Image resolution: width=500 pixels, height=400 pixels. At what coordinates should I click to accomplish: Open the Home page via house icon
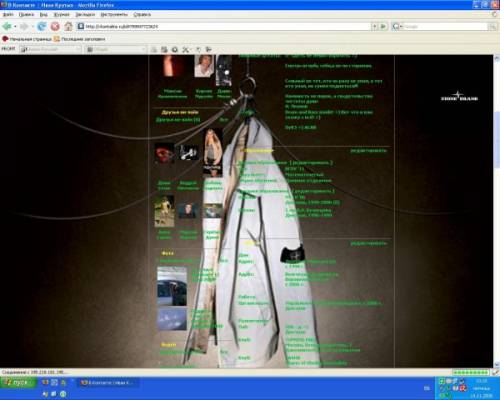[x=68, y=26]
